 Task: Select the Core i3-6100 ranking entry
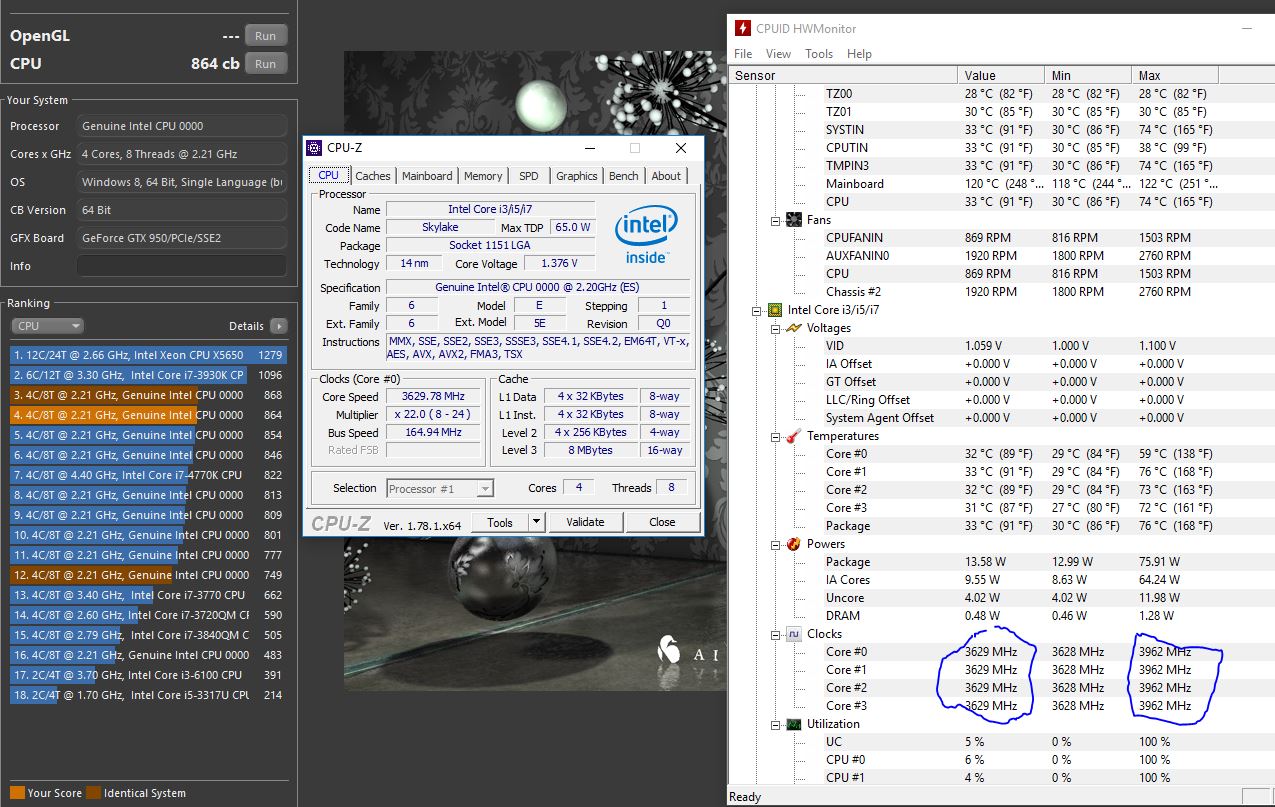(x=149, y=675)
